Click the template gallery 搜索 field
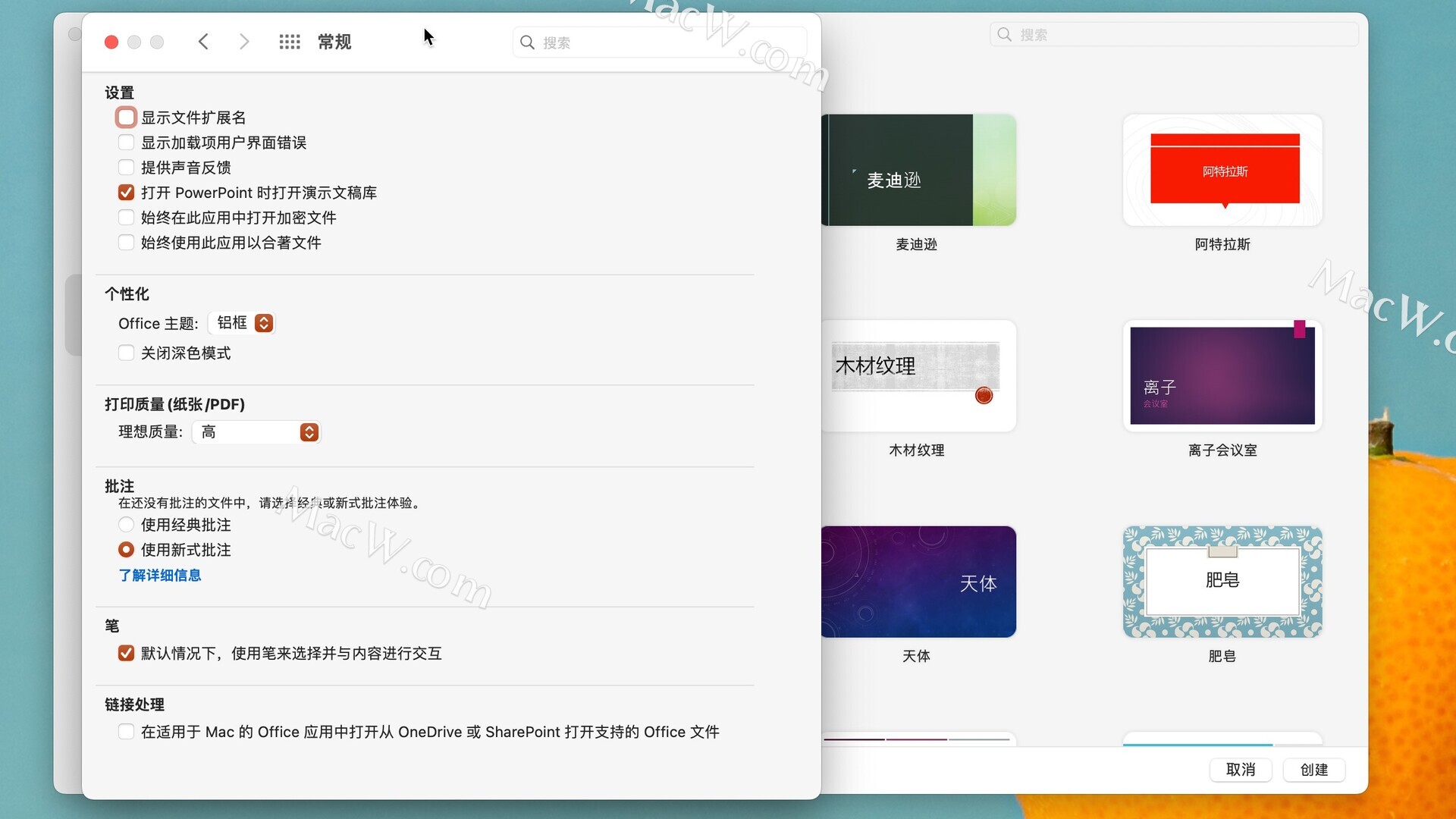This screenshot has width=1456, height=819. (x=1174, y=34)
